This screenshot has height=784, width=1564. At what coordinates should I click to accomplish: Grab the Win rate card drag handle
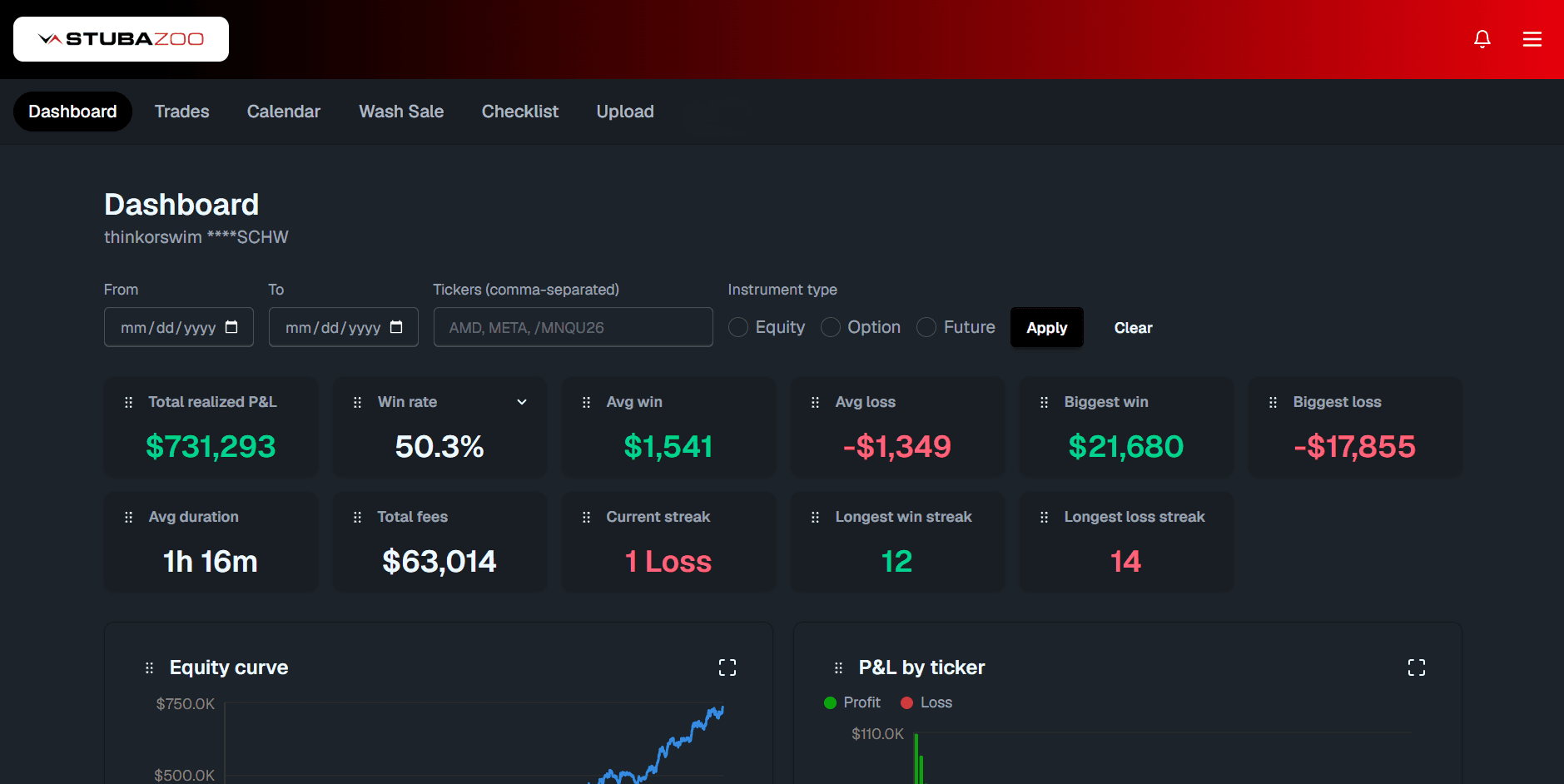pyautogui.click(x=357, y=402)
